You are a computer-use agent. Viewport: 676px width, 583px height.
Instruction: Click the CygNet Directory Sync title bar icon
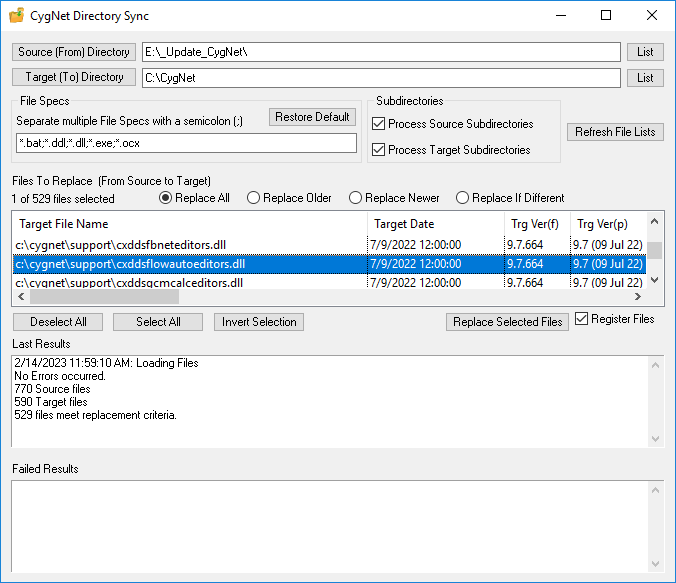[16, 16]
